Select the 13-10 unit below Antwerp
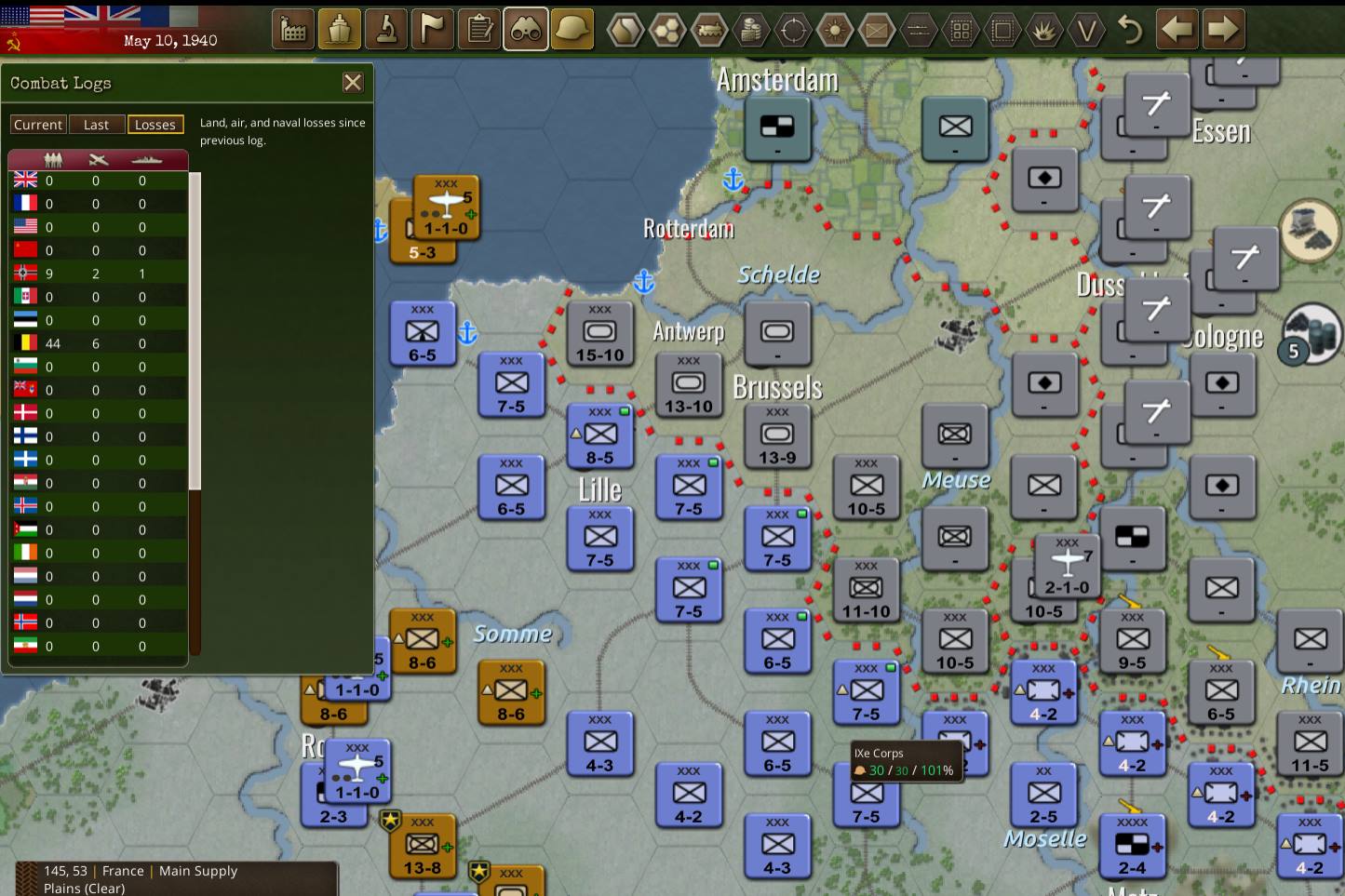This screenshot has width=1345, height=896. click(689, 384)
